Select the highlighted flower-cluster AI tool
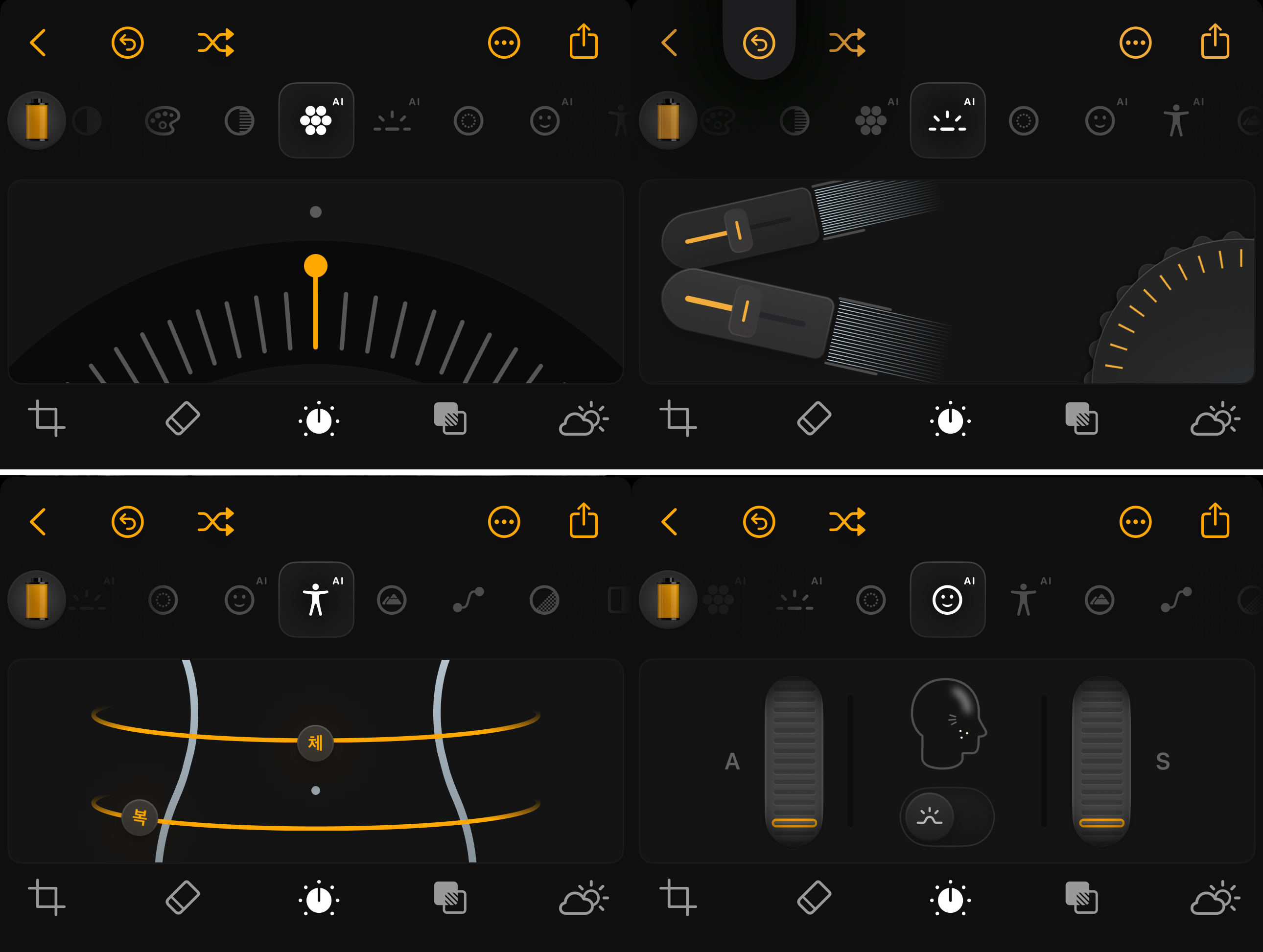1263x952 pixels. [x=316, y=120]
